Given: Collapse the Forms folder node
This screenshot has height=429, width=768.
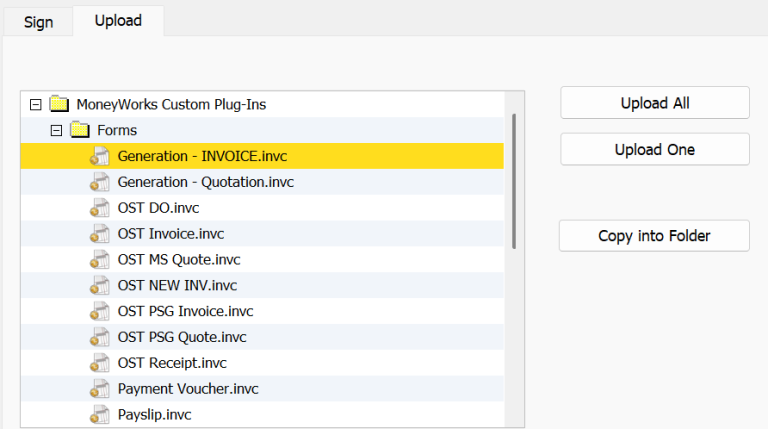Looking at the screenshot, I should click(x=56, y=130).
